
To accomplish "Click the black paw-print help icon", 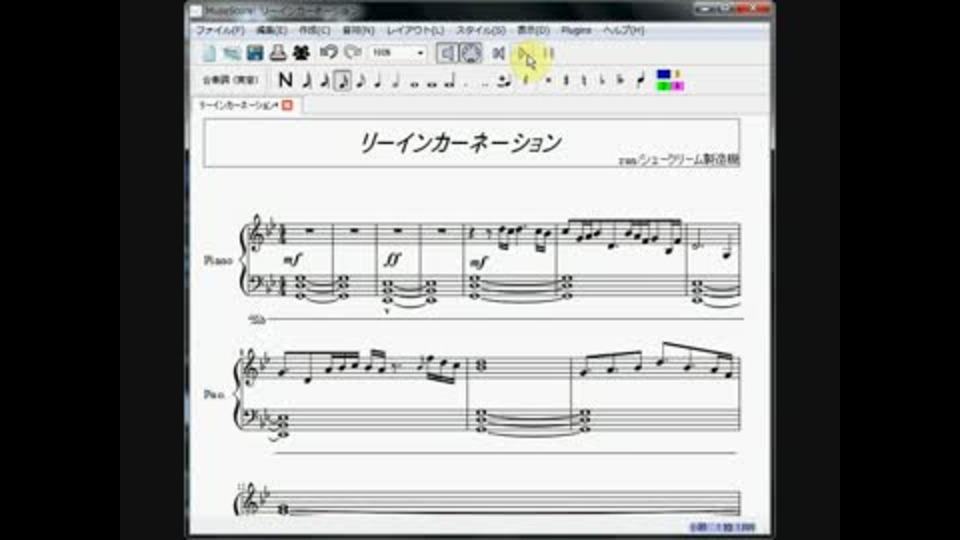I will point(301,53).
